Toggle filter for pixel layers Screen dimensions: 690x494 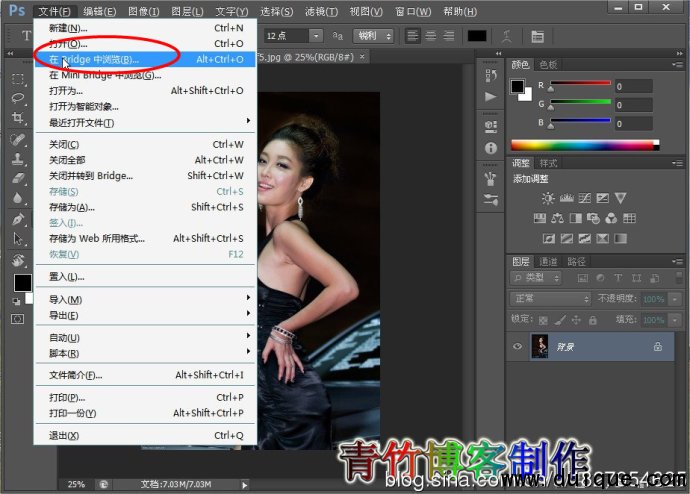coord(583,278)
